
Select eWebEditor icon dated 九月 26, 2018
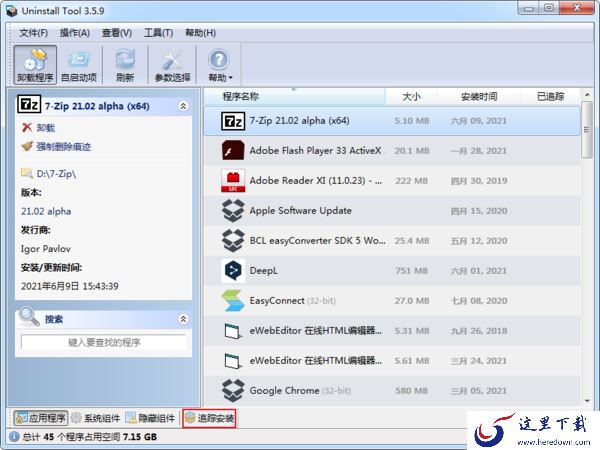[233, 331]
